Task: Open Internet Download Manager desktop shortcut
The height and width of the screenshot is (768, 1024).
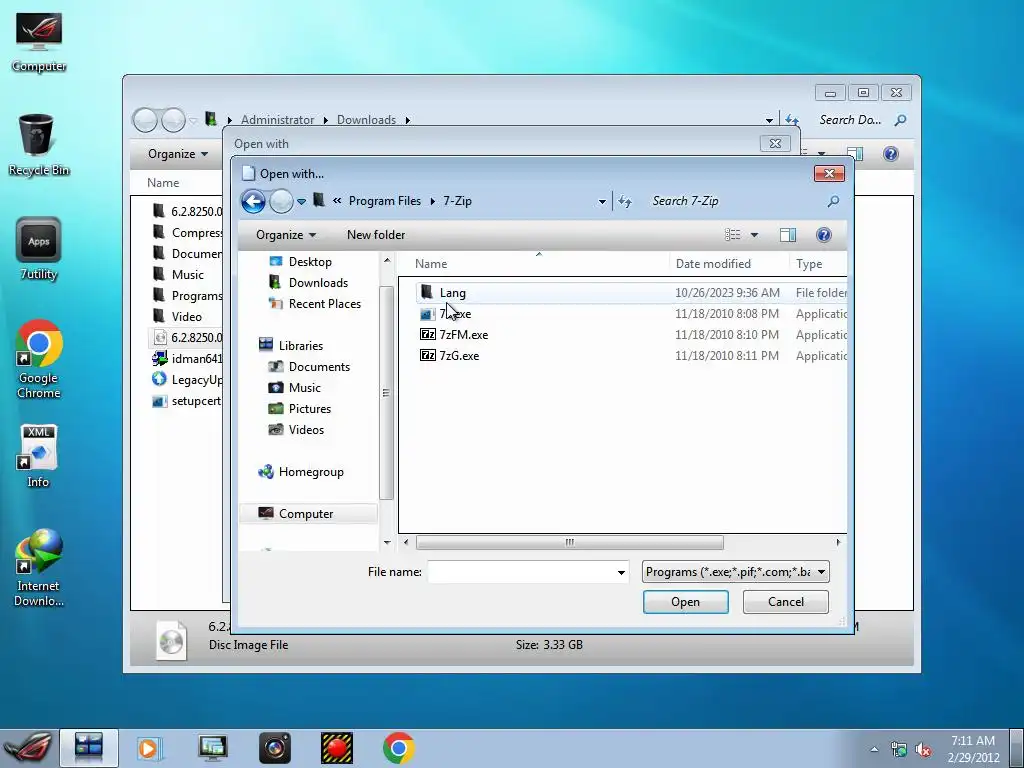Action: click(x=39, y=568)
